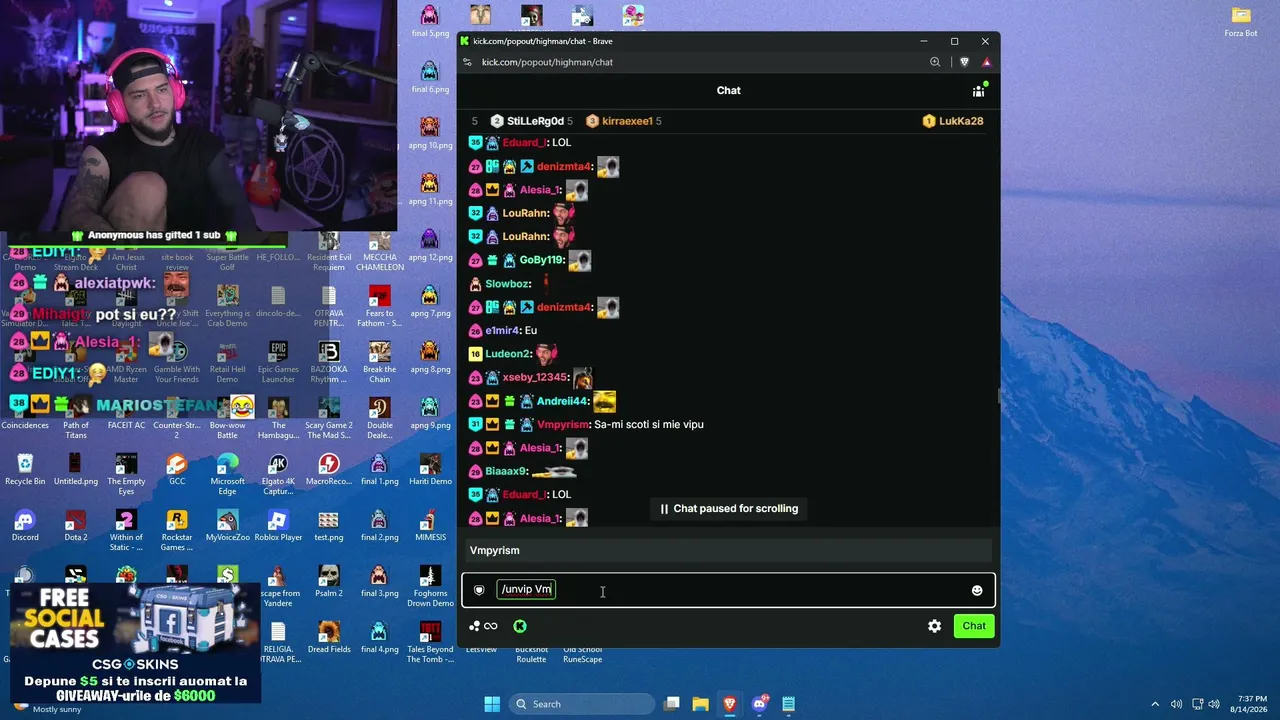The height and width of the screenshot is (720, 1280).
Task: Show hidden system tray icons
Action: 1155,704
